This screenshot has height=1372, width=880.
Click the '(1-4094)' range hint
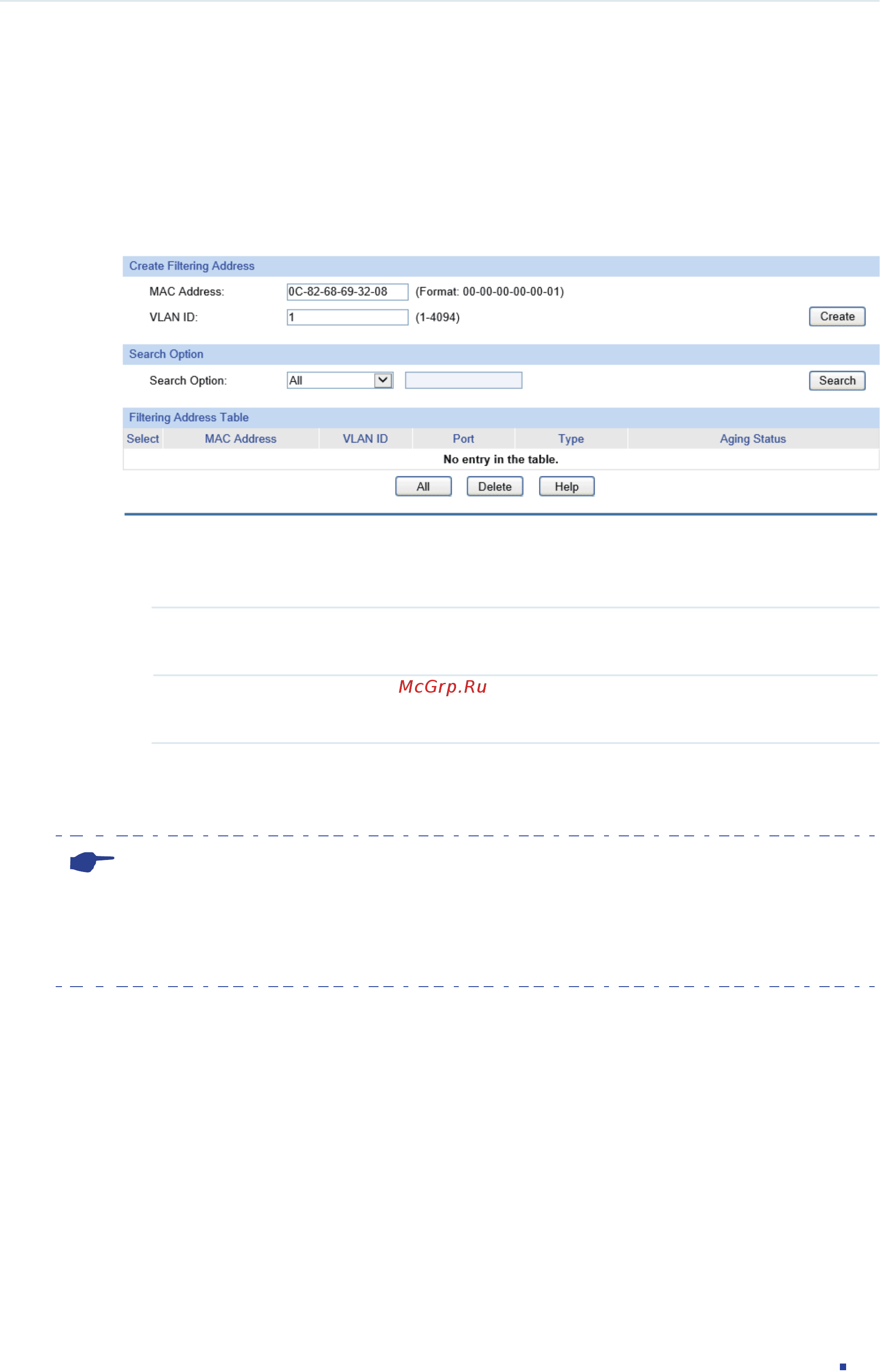click(x=438, y=317)
